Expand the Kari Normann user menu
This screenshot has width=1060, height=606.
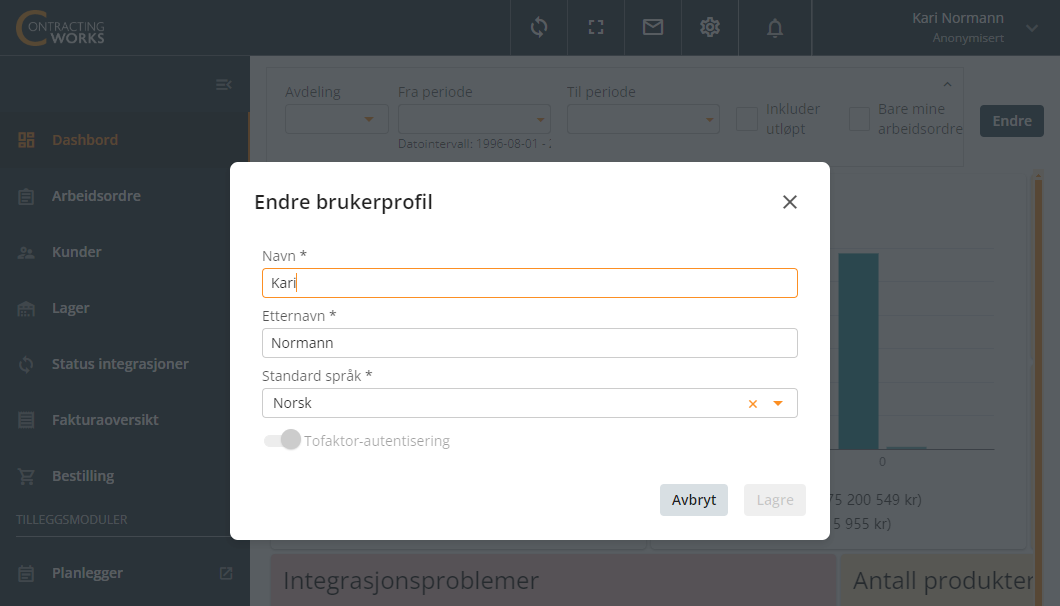1032,28
